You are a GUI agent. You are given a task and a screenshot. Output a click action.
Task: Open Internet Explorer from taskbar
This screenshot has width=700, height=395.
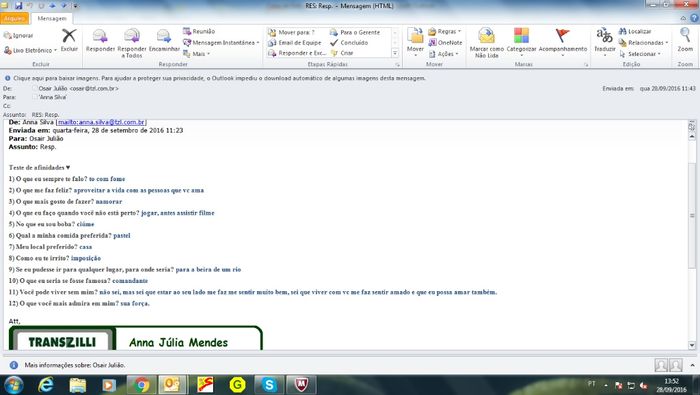tap(46, 385)
